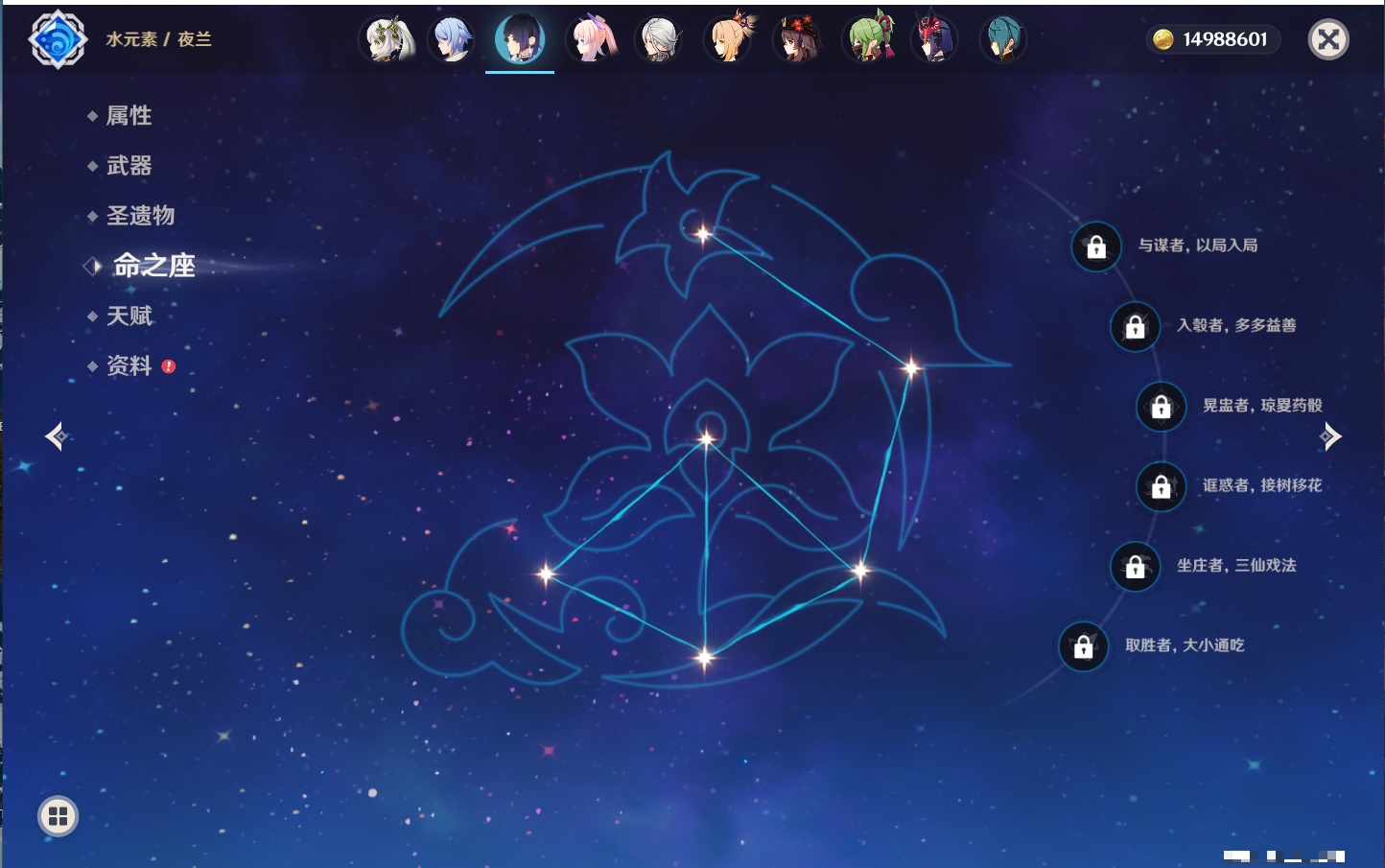Click the star at the flower bud center
1385x868 pixels.
(707, 439)
